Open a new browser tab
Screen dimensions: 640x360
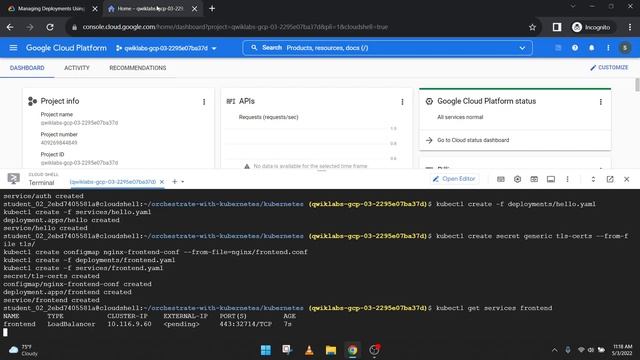tap(212, 8)
